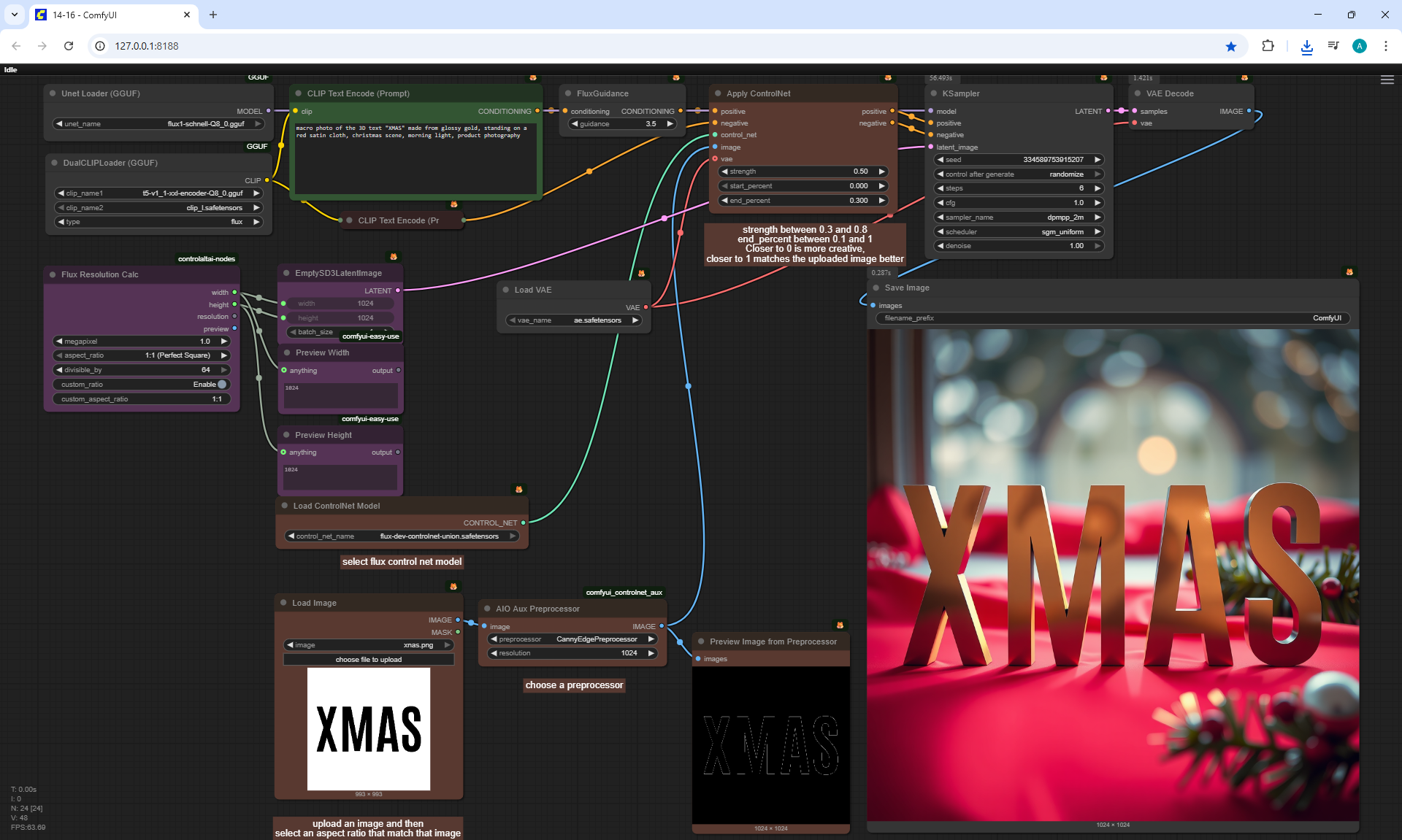Screen dimensions: 1402x840
Task: Click the choose file to upload button
Action: [368, 660]
